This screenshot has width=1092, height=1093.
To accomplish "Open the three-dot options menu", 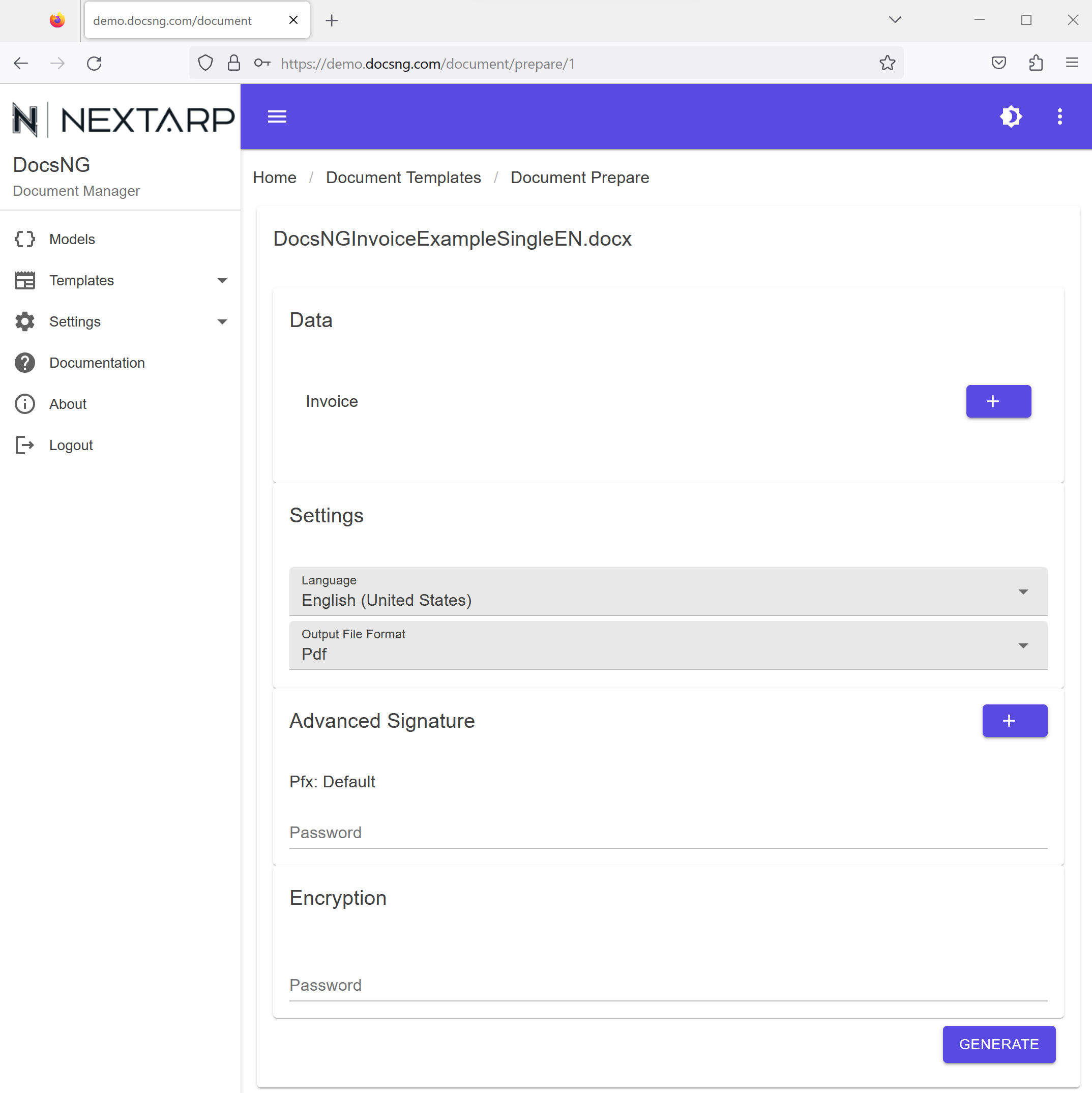I will pos(1059,116).
